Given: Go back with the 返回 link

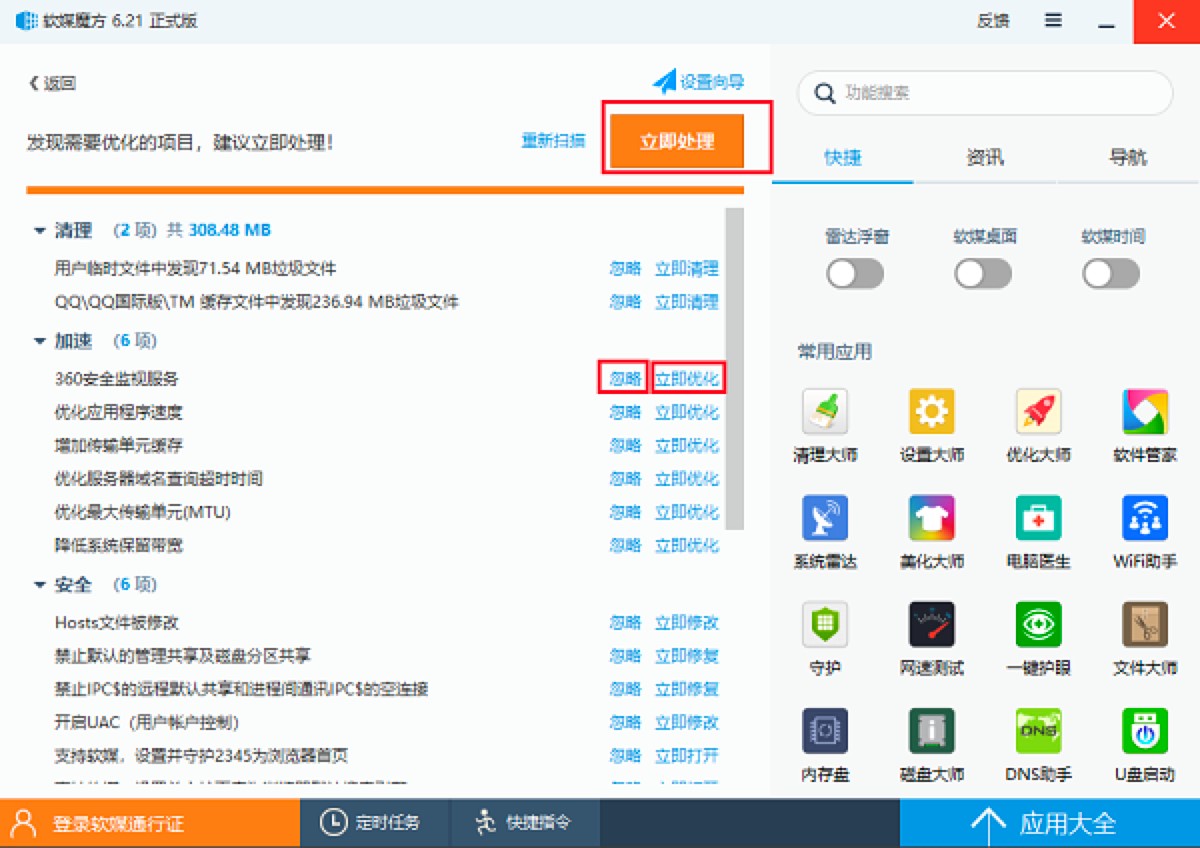Looking at the screenshot, I should coord(52,84).
